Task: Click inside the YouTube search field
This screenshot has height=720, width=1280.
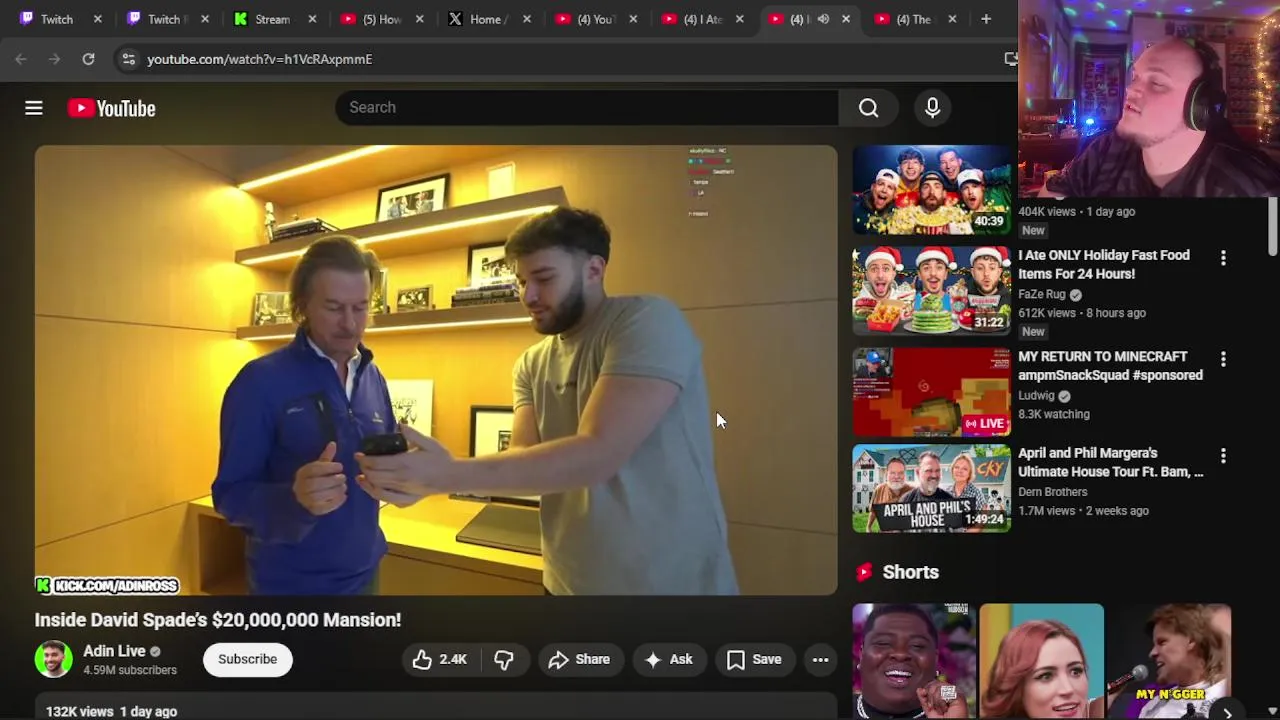Action: [x=587, y=107]
